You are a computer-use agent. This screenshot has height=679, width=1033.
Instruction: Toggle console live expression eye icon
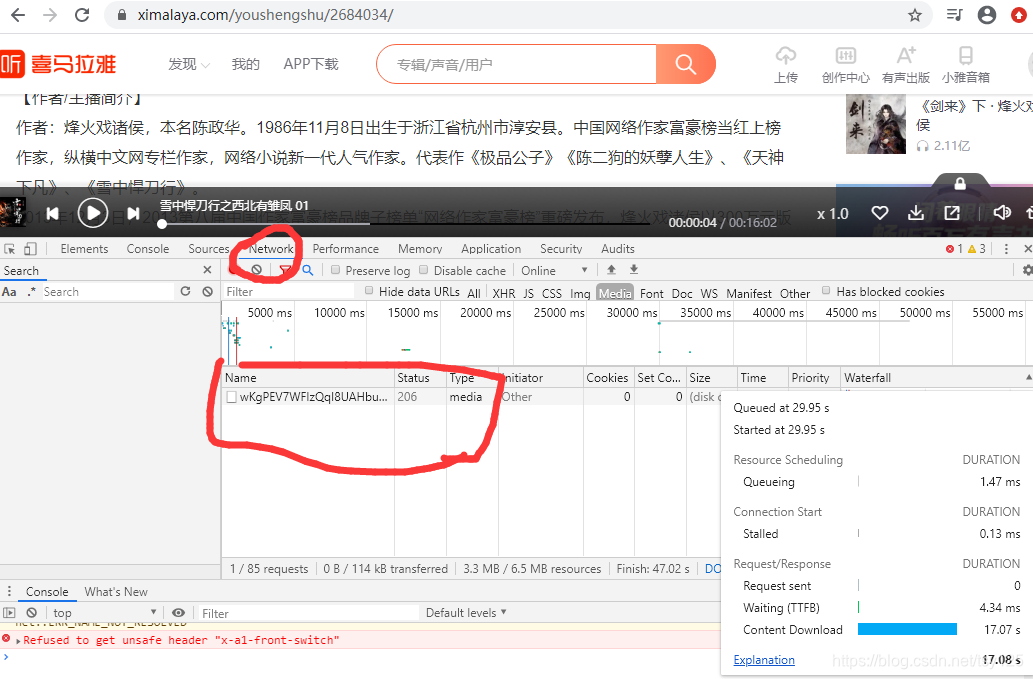click(178, 612)
